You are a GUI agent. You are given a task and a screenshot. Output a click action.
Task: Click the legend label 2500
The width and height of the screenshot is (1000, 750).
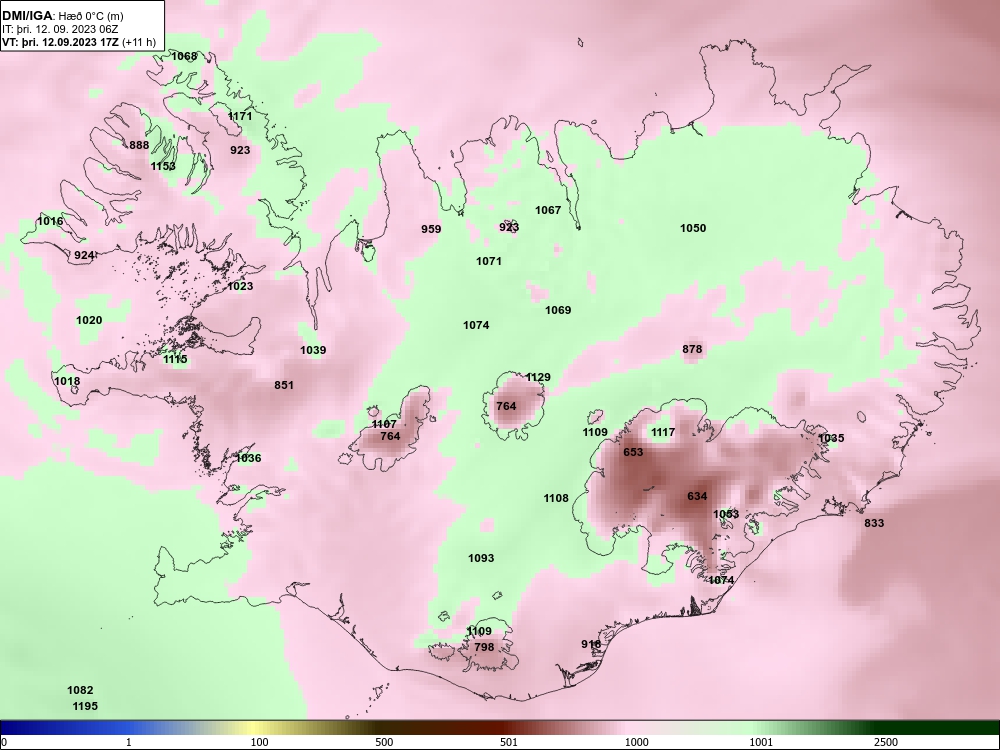pos(886,742)
